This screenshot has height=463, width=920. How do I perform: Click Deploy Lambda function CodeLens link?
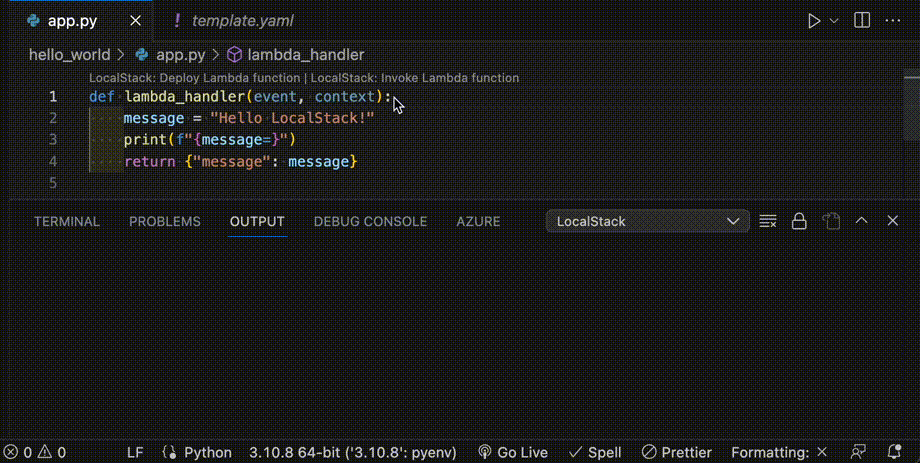pos(194,78)
